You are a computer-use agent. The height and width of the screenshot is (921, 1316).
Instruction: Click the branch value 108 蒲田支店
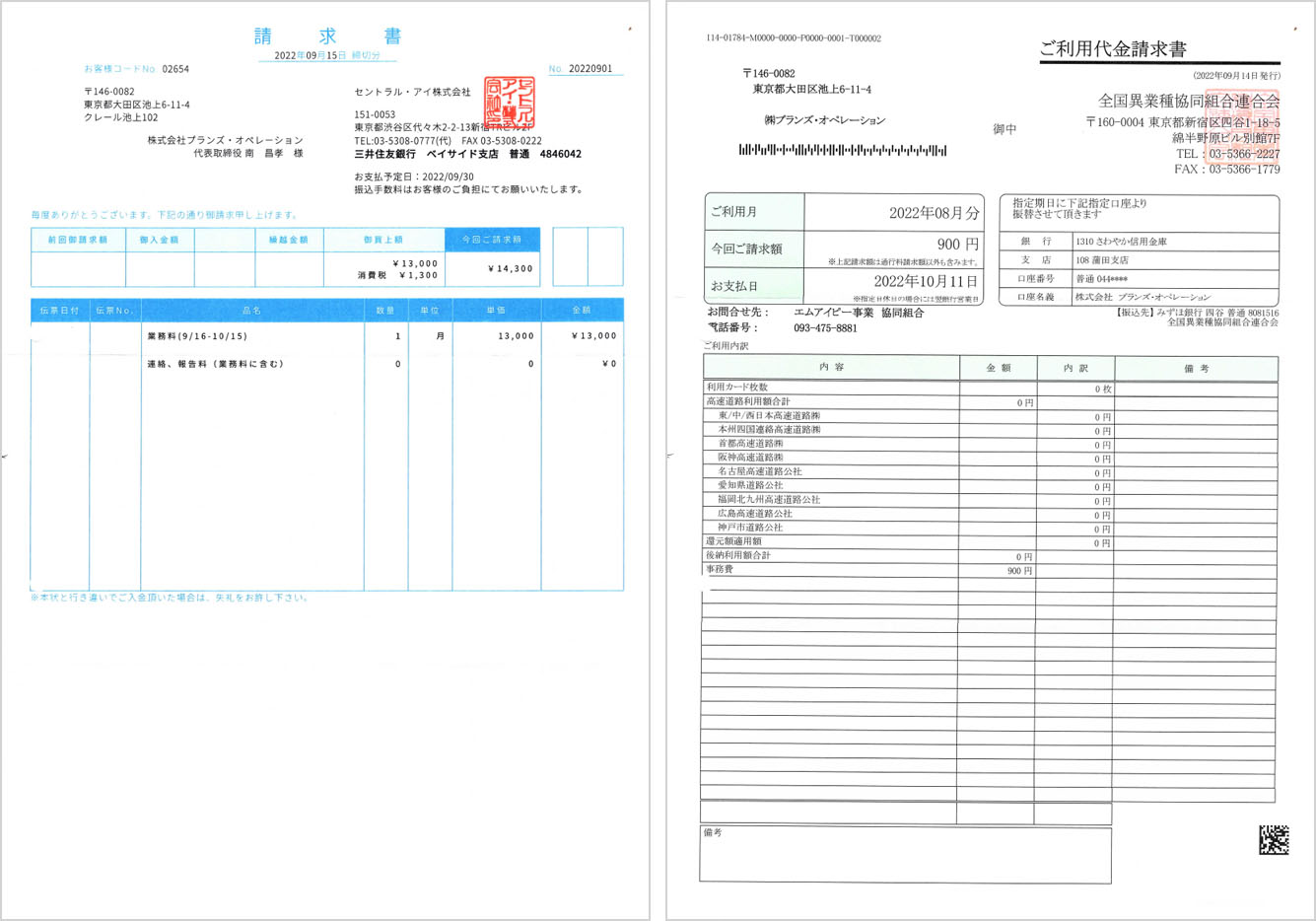click(x=1101, y=260)
